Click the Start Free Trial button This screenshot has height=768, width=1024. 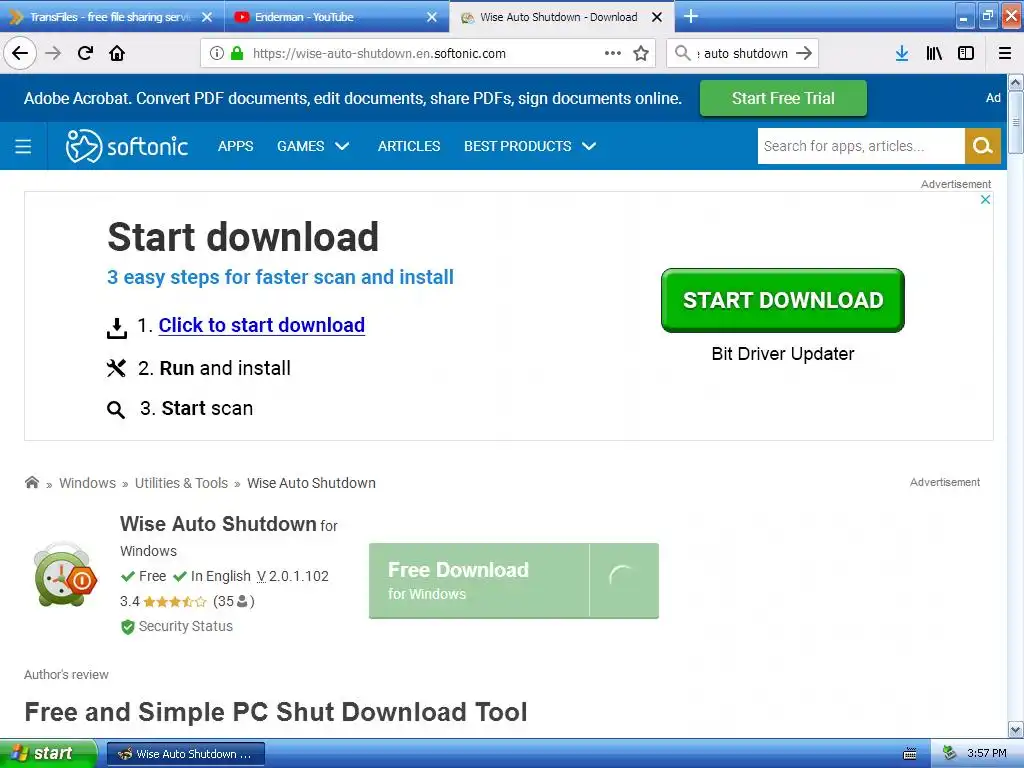point(783,98)
